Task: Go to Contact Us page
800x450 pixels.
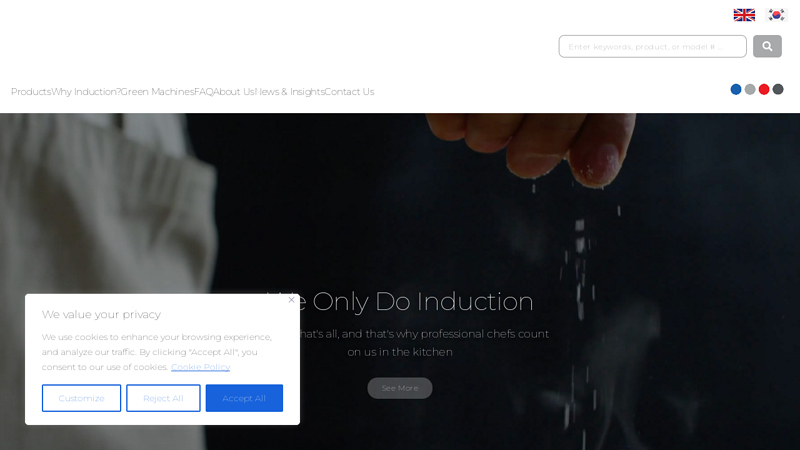Action: pos(349,92)
